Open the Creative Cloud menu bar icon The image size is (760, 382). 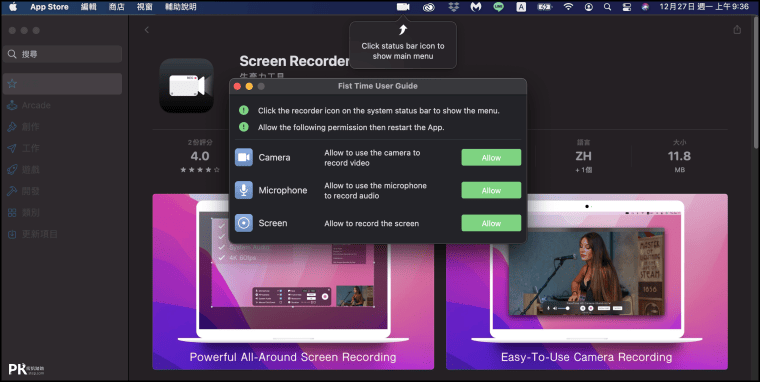click(x=428, y=7)
